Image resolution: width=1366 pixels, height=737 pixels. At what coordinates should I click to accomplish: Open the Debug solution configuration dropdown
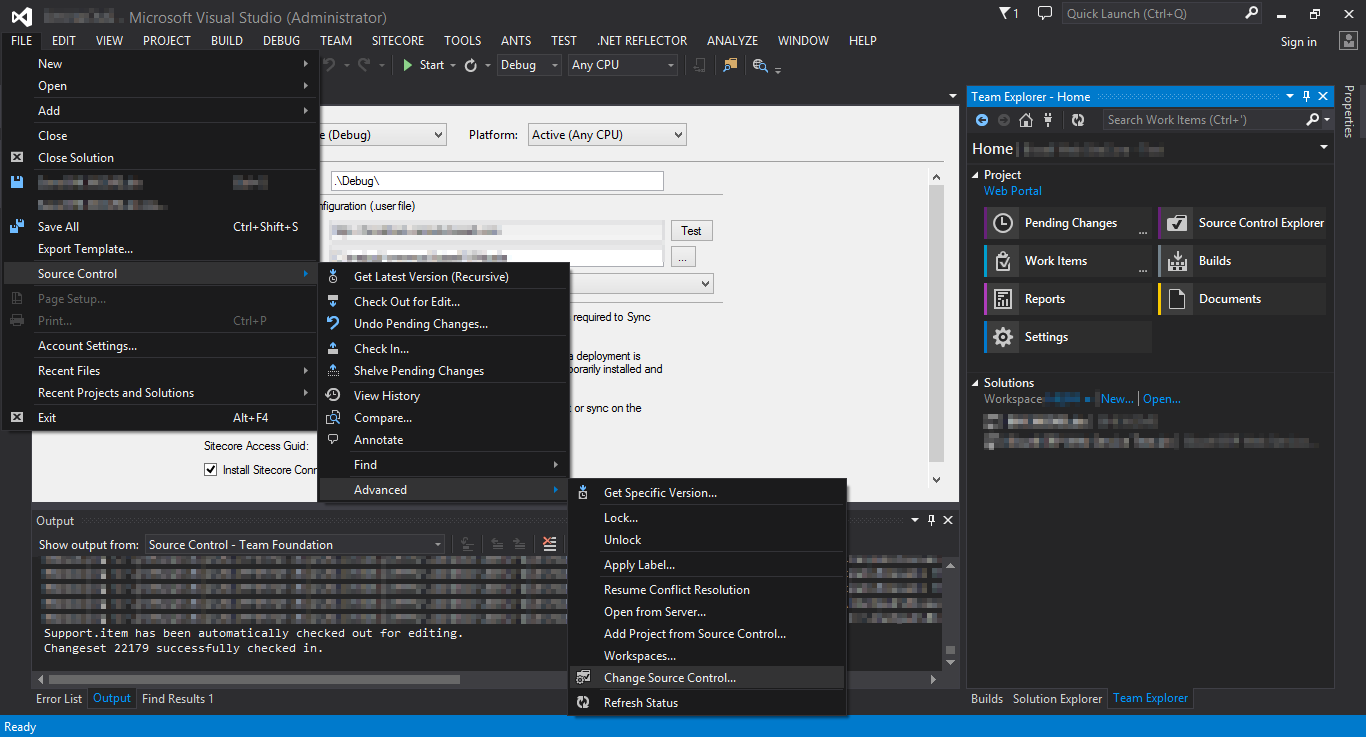[530, 65]
